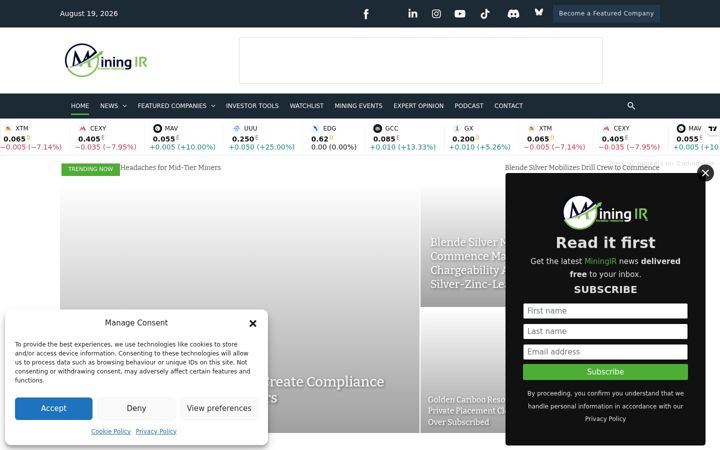Open the Blende Silver Mobilizes Drill Crew ticker headline

click(582, 168)
